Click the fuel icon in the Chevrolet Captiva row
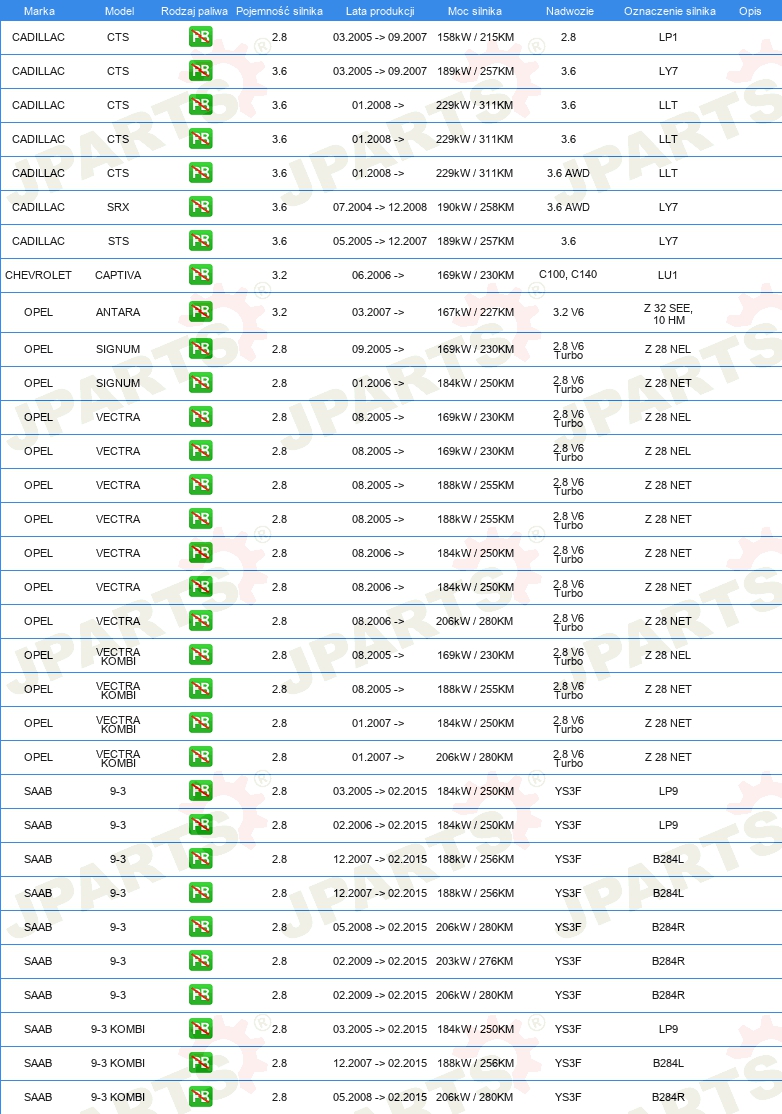This screenshot has height=1114, width=782. pos(201,275)
